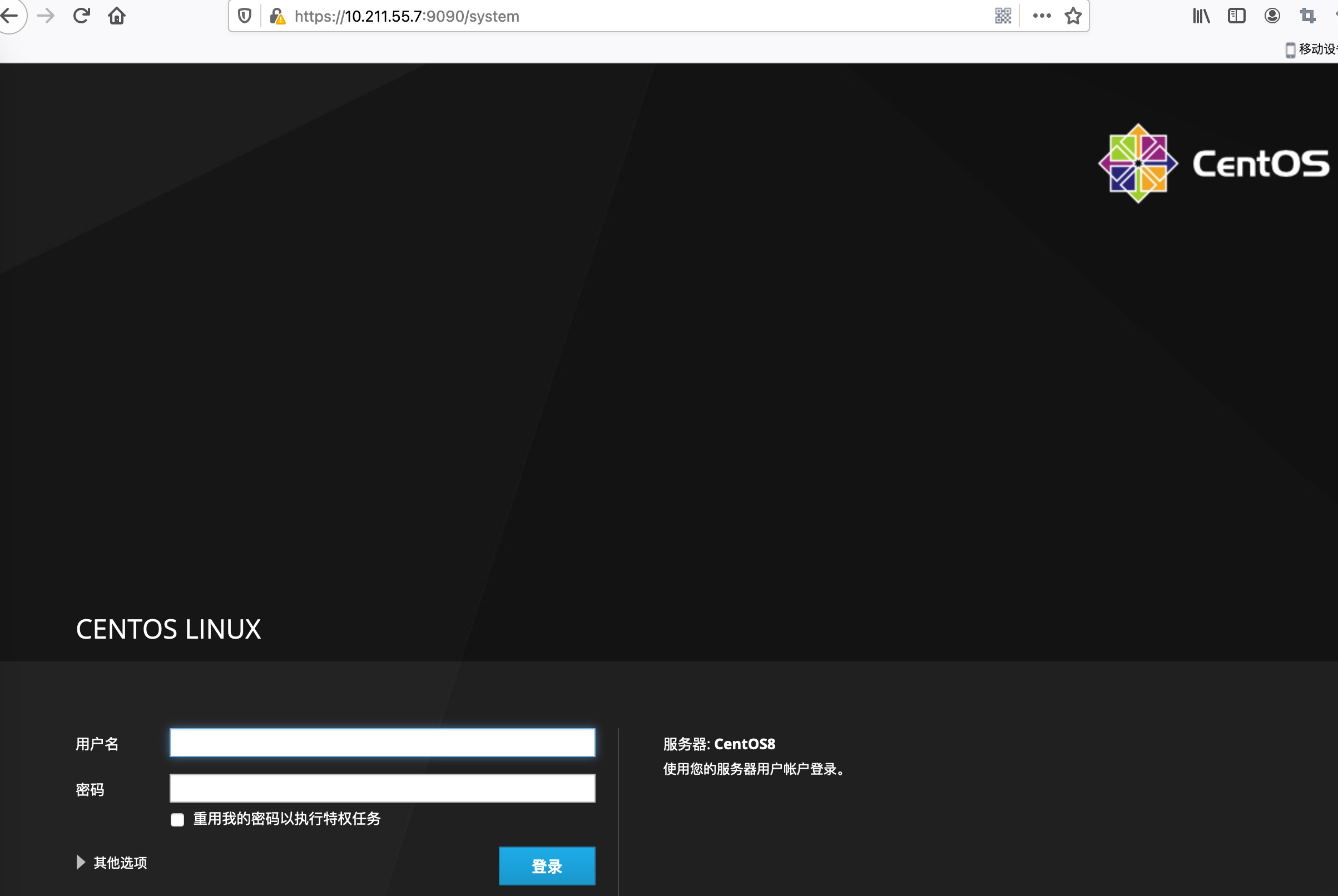The image size is (1338, 896).
Task: Open the 移动设备 bookmarks item
Action: click(1312, 49)
